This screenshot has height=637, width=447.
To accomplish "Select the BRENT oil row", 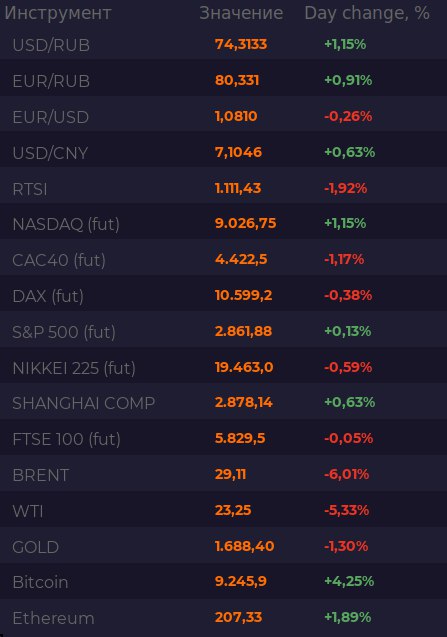I will tap(224, 474).
